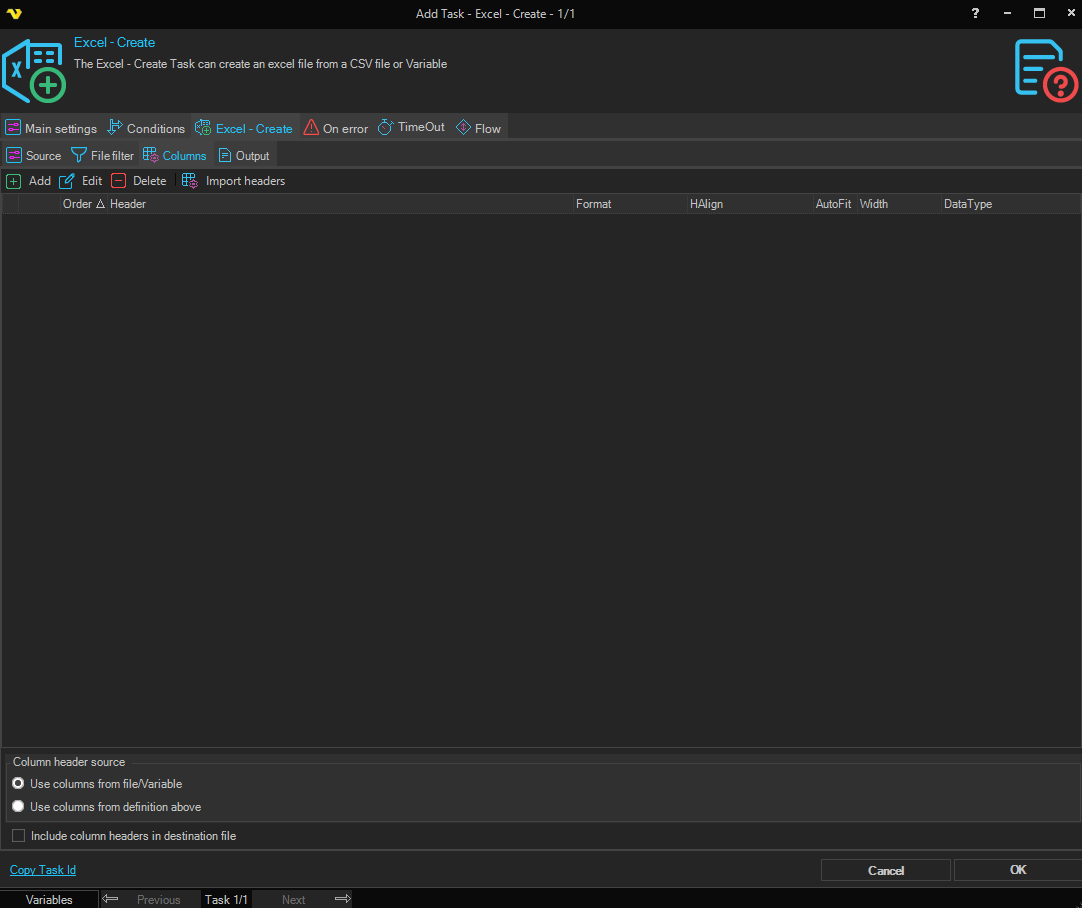Switch to the Output sub-tab
Viewport: 1082px width, 908px height.
(244, 155)
